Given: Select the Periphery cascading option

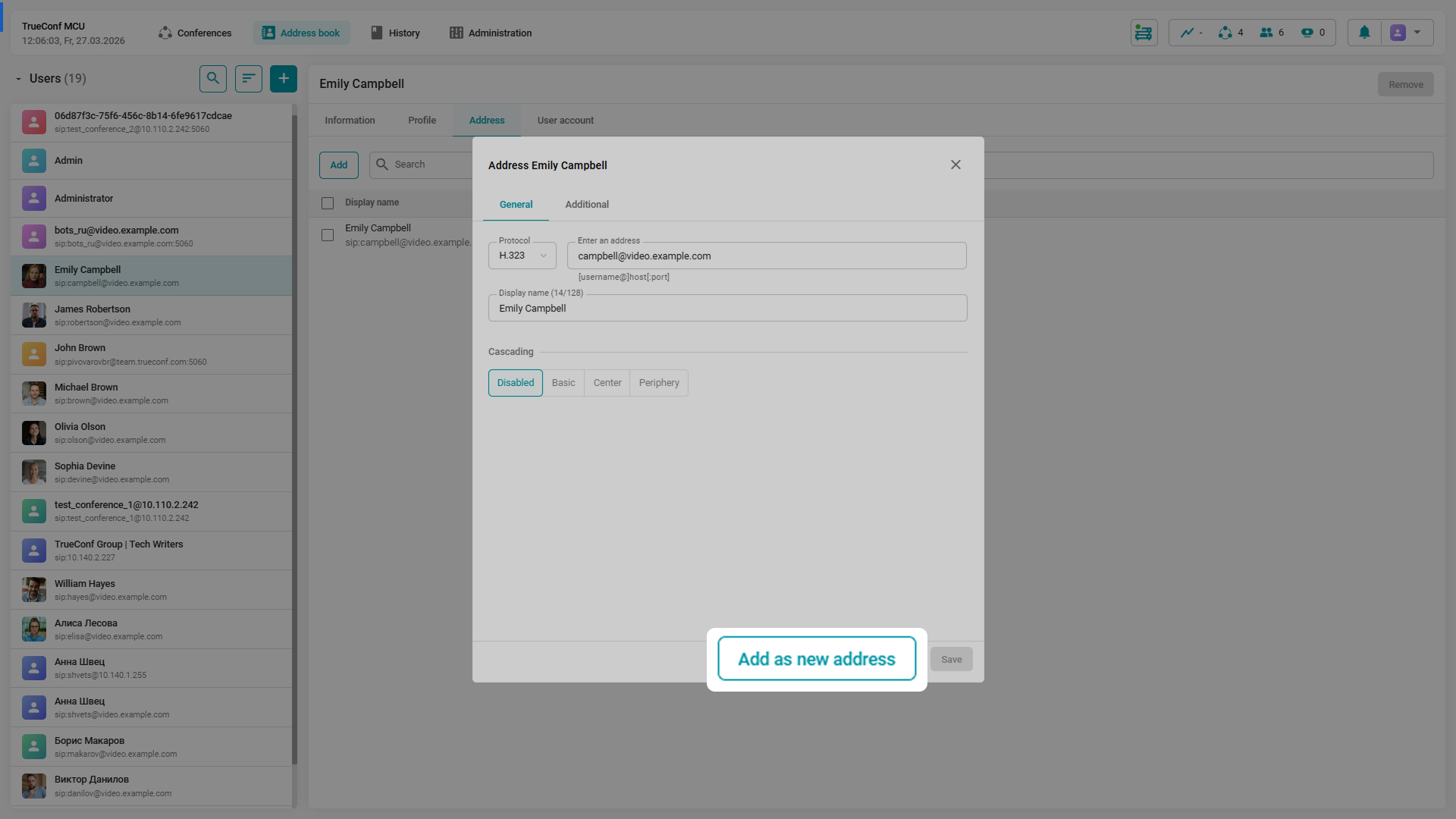Looking at the screenshot, I should pyautogui.click(x=658, y=383).
